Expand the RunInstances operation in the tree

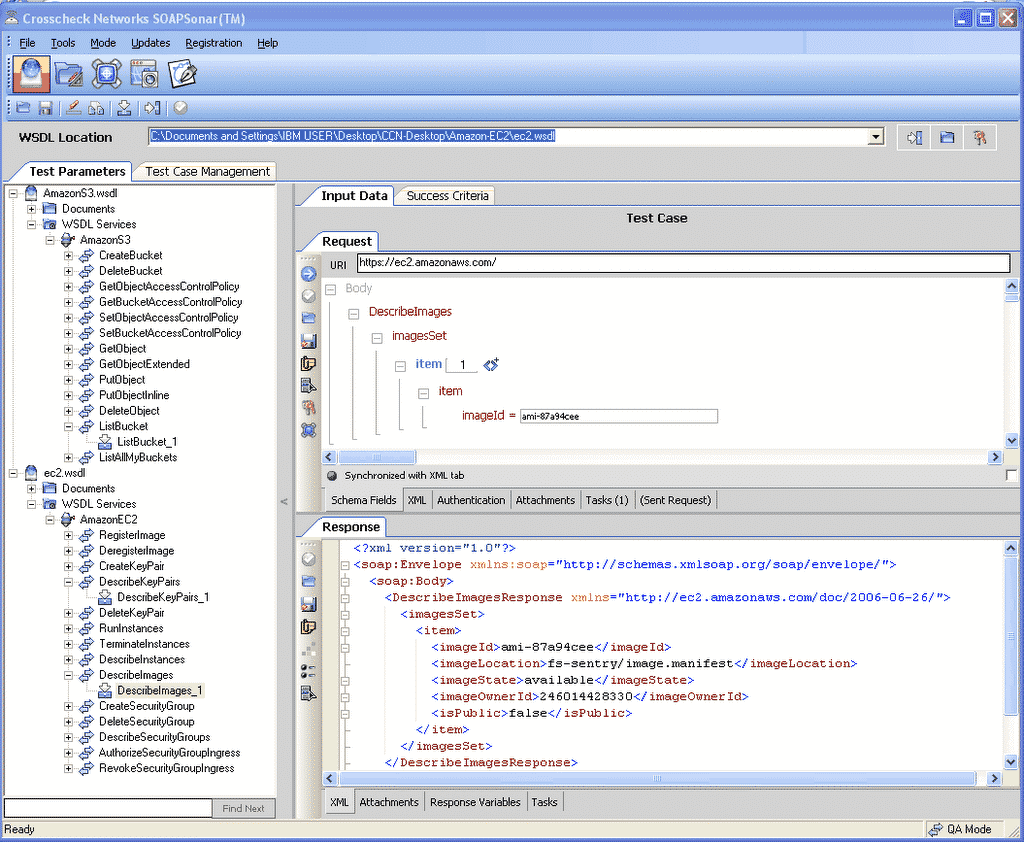tap(69, 629)
